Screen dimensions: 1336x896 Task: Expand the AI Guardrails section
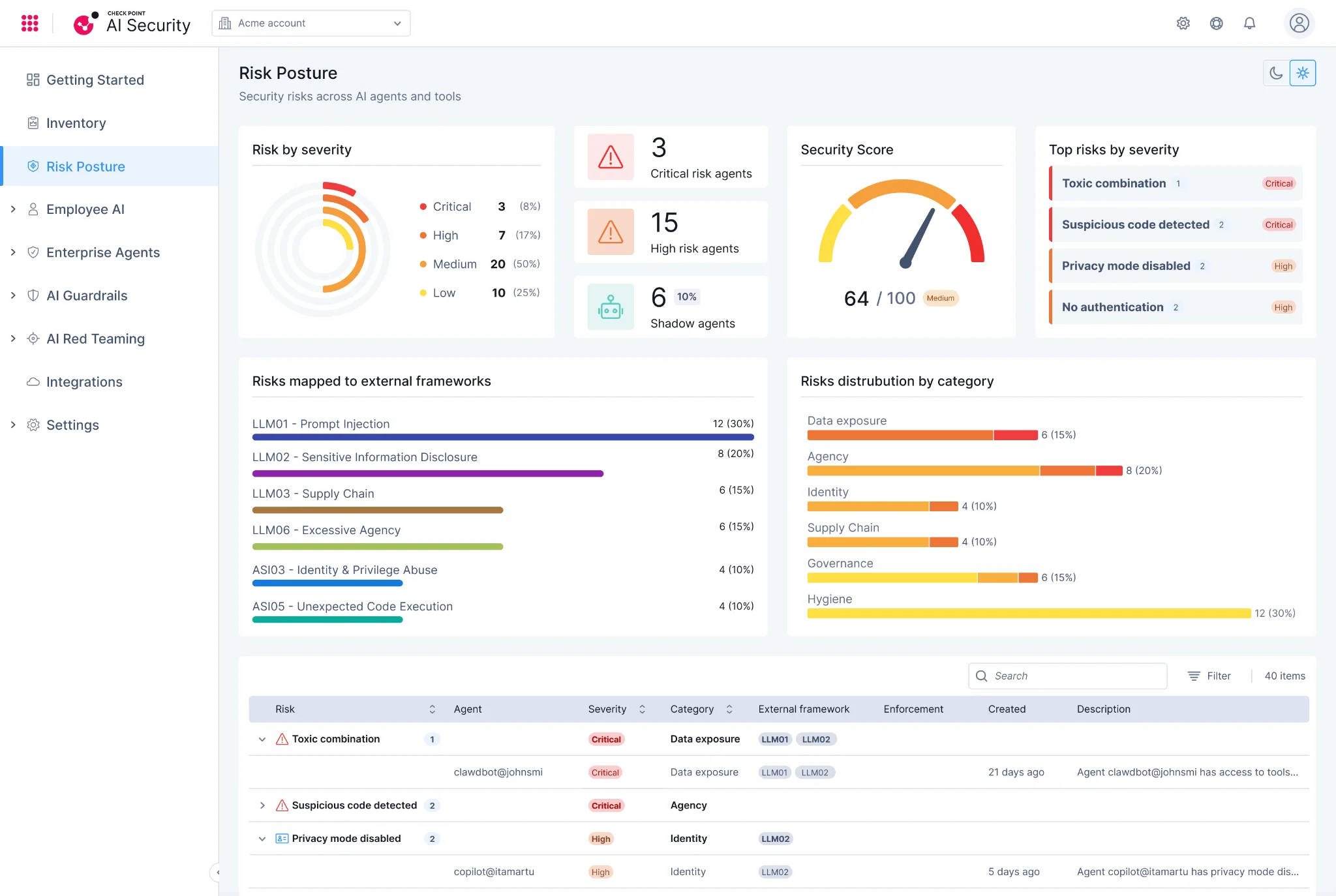(x=13, y=295)
